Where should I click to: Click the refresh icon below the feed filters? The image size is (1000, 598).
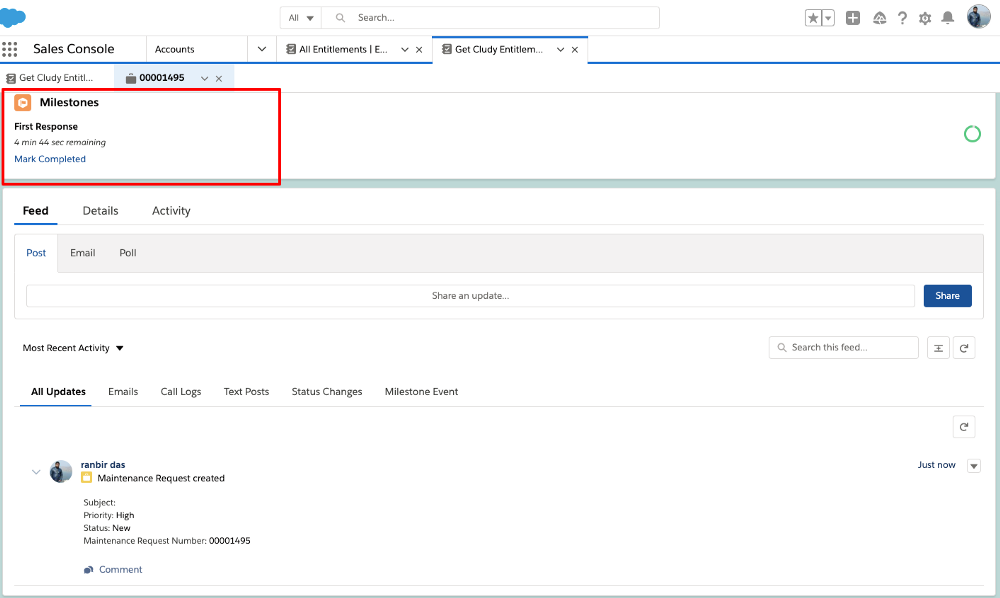[964, 427]
